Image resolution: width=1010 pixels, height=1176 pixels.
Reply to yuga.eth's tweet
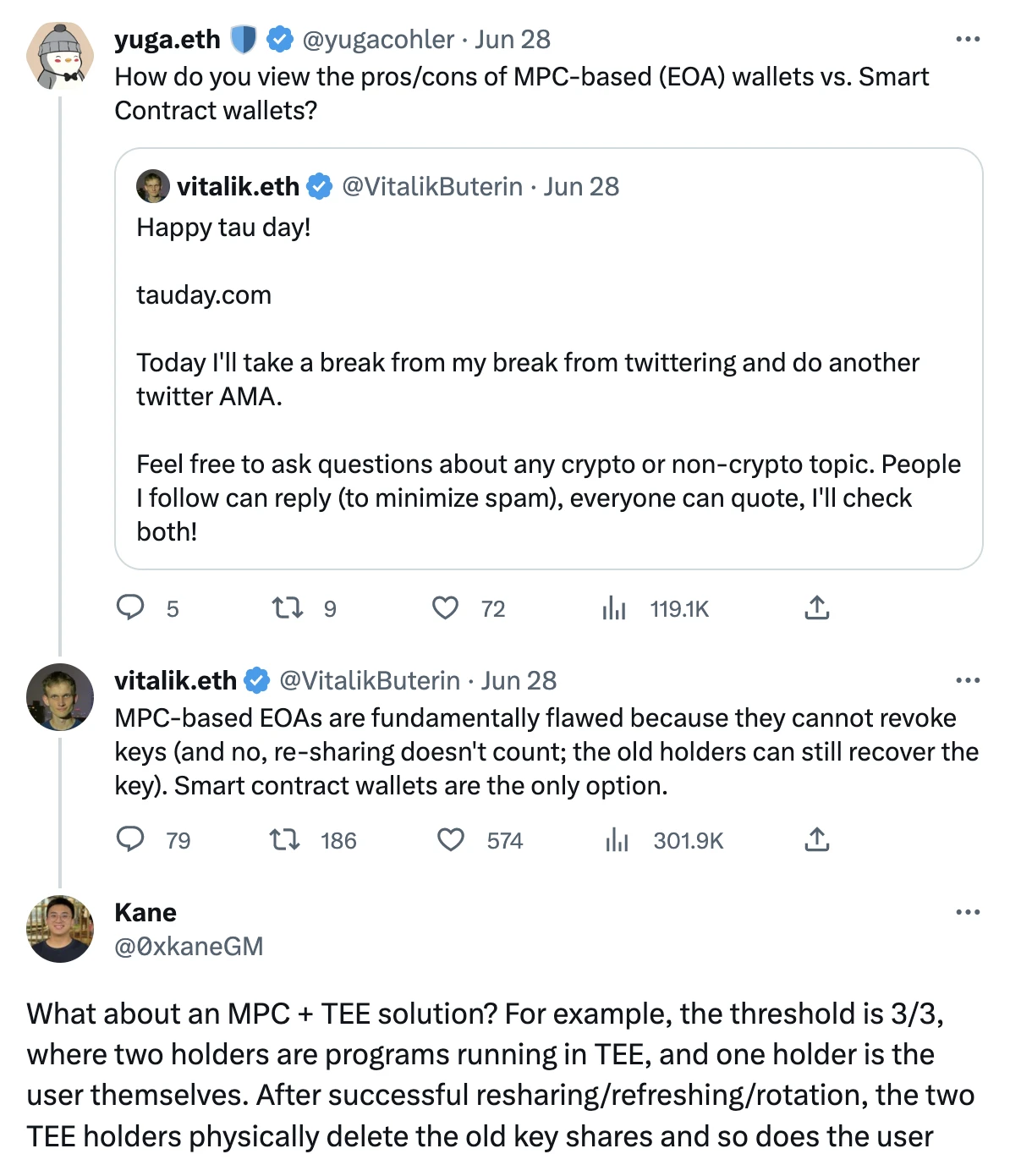tap(130, 608)
